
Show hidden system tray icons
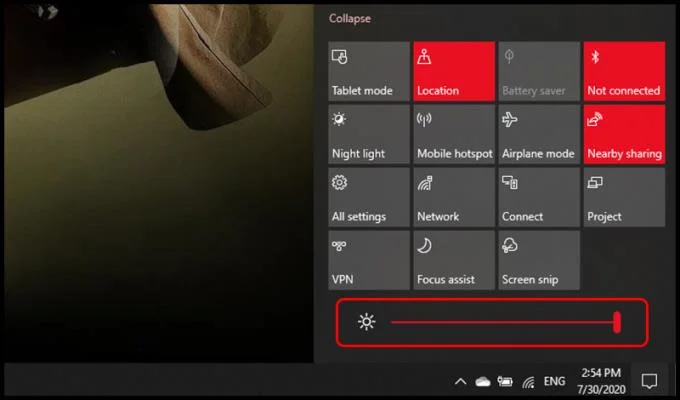[461, 382]
